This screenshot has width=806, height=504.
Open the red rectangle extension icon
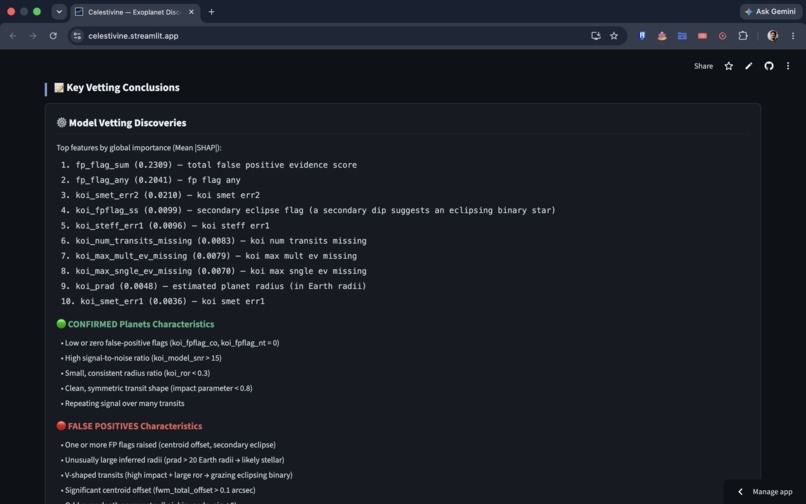[702, 36]
